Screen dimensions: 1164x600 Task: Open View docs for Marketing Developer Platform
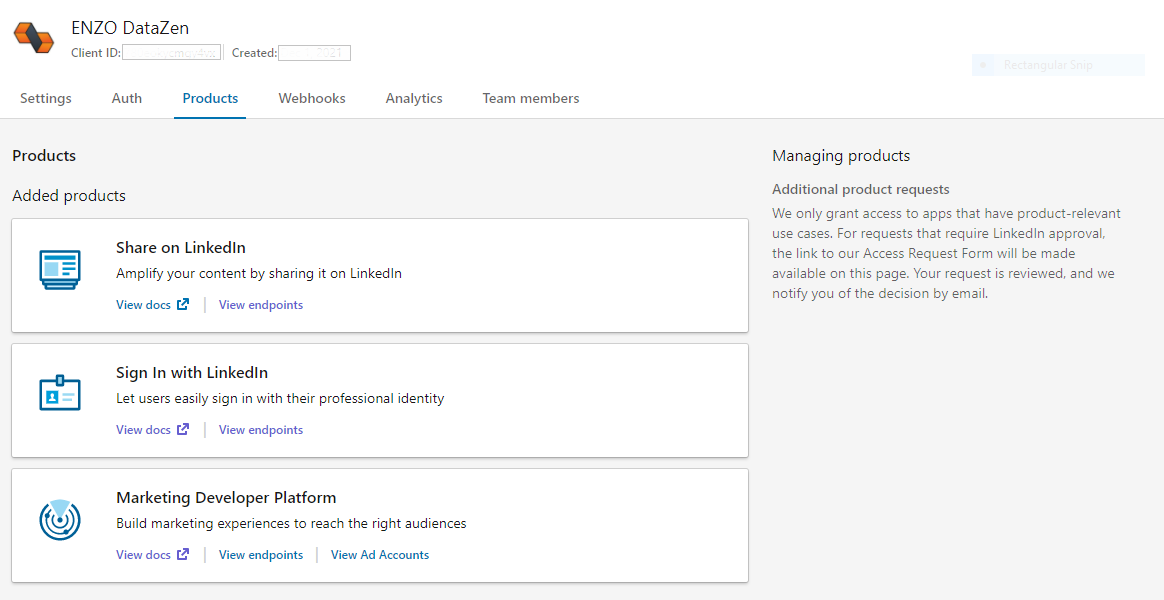click(x=143, y=555)
